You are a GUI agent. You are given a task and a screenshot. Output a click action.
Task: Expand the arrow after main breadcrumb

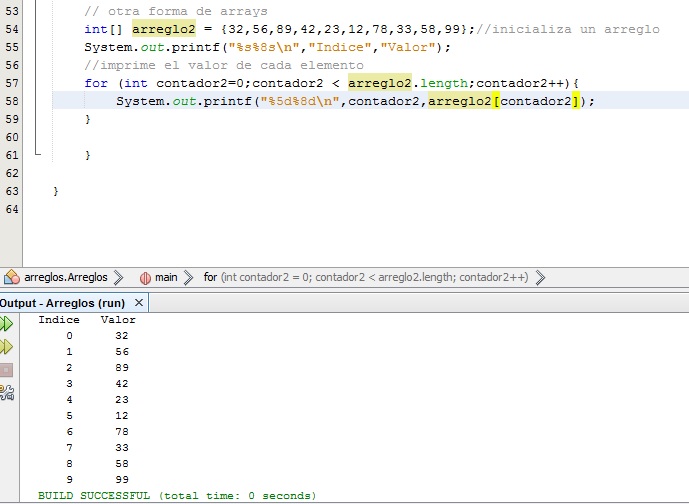(187, 277)
